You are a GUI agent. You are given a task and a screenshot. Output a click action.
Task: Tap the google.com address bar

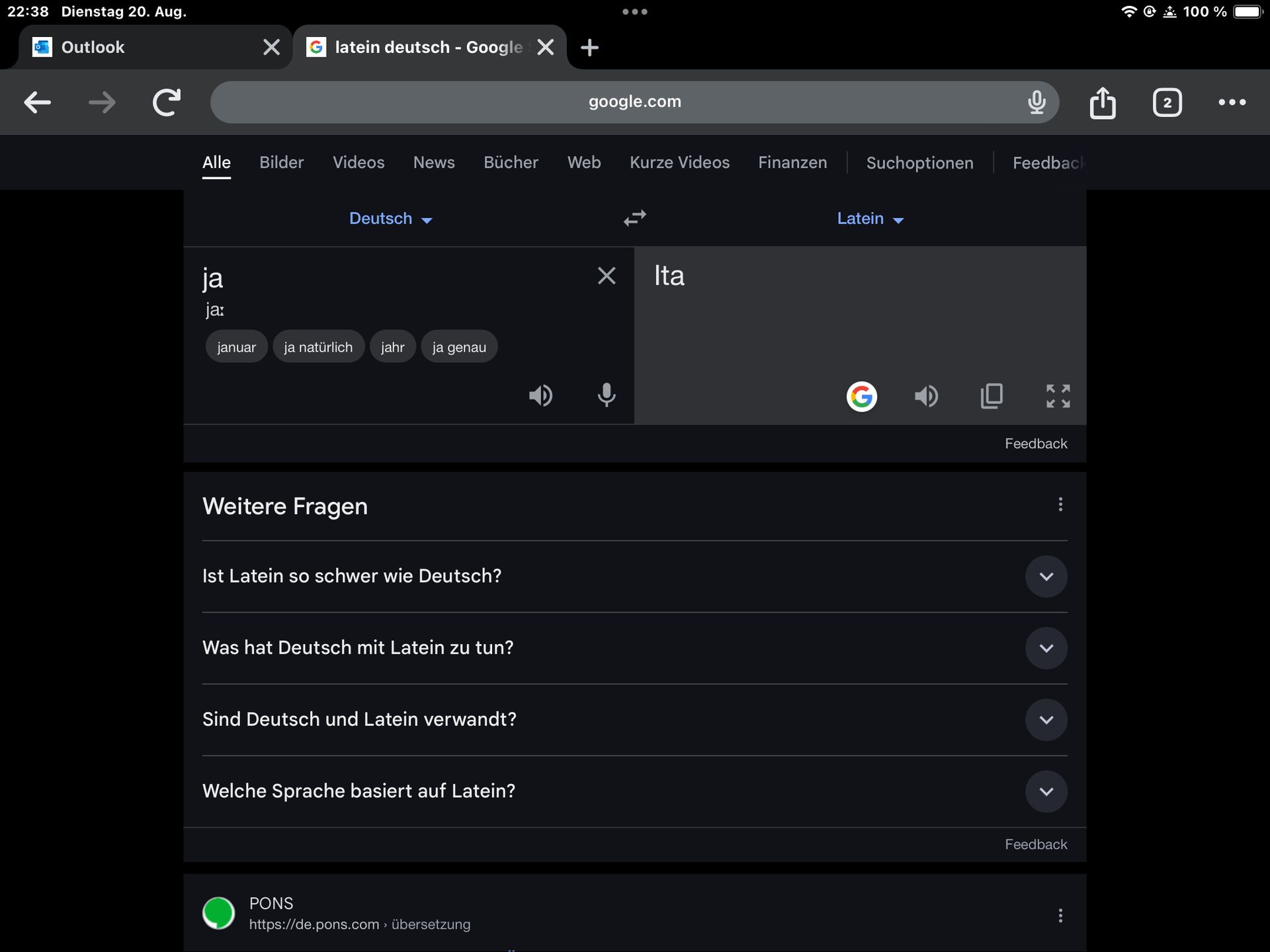click(634, 102)
